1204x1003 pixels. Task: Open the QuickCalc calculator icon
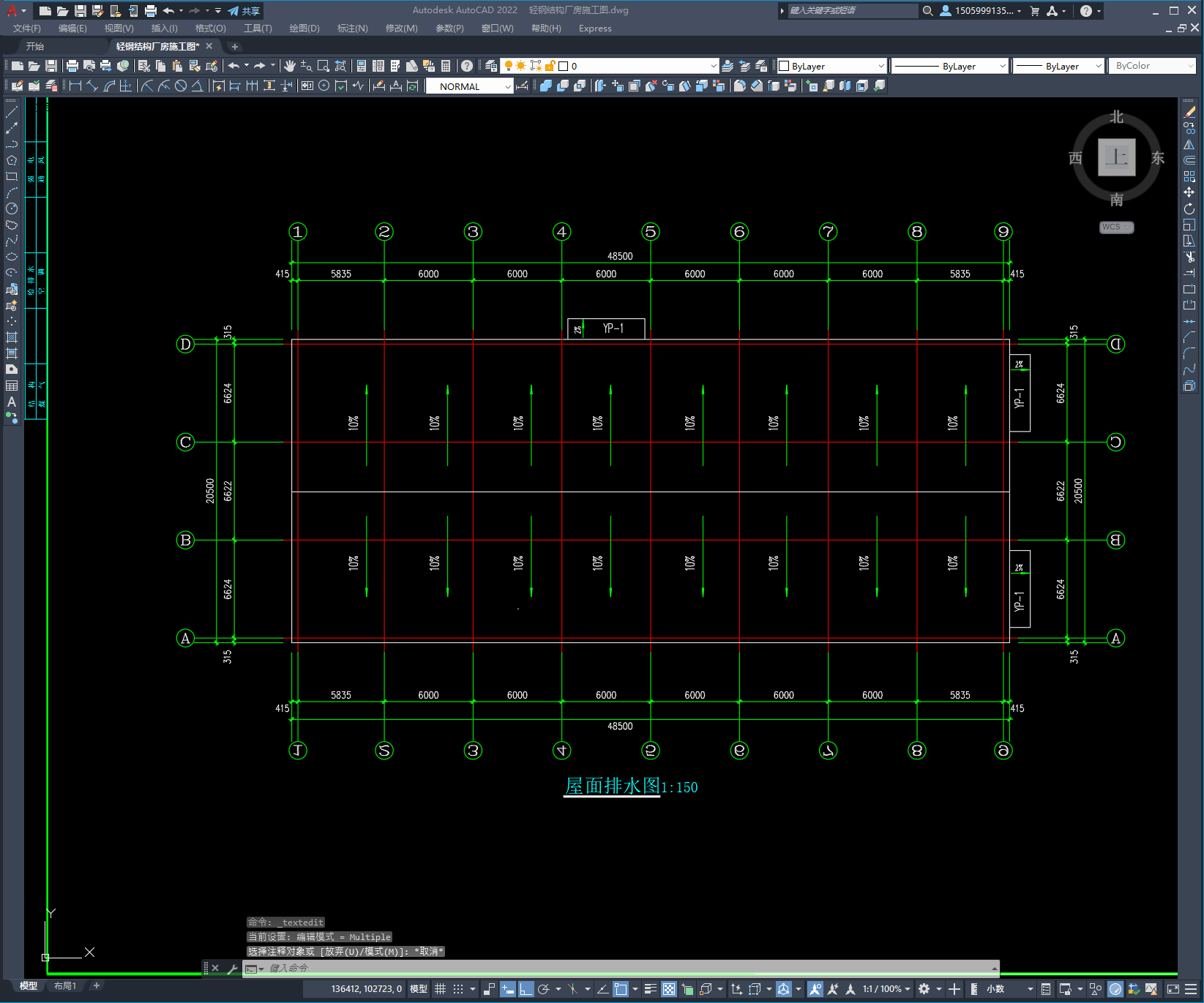[446, 66]
